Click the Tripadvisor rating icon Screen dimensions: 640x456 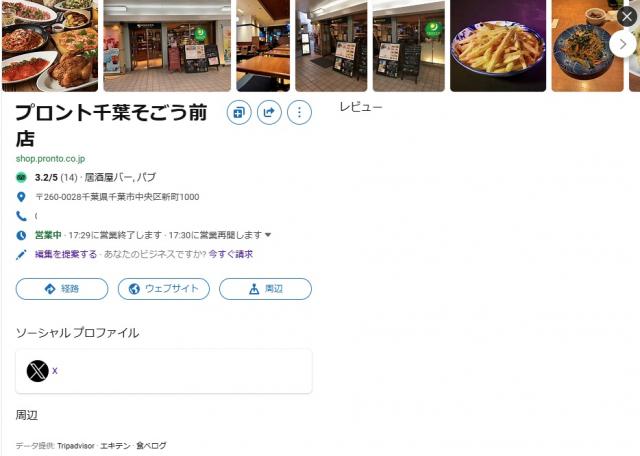21,177
